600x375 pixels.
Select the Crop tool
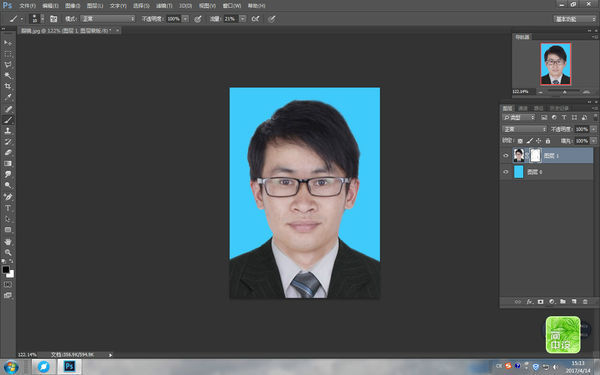[x=8, y=86]
